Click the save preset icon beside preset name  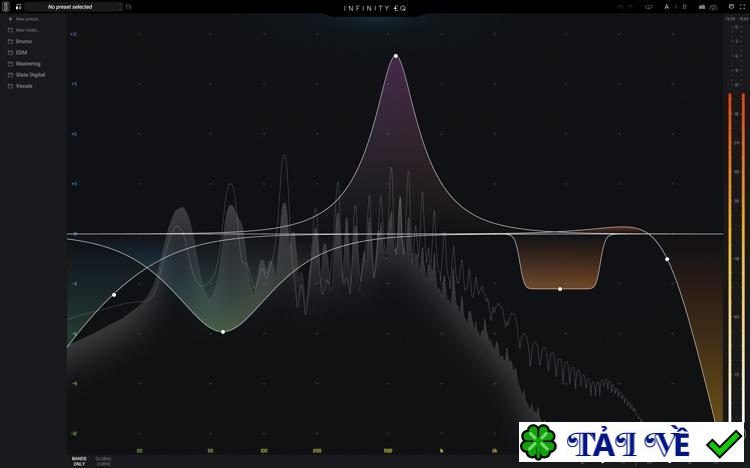point(129,7)
